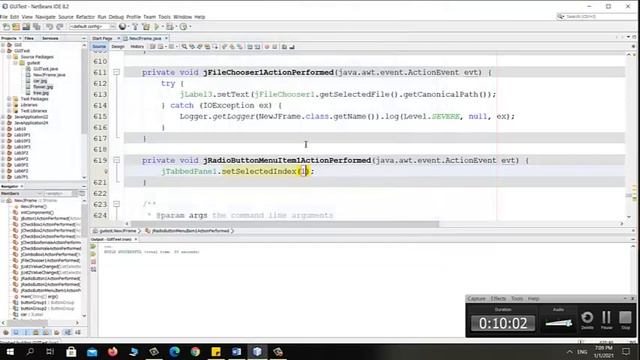The width and height of the screenshot is (640, 360).
Task: Collapse the comment fold at line 623
Action: click(x=116, y=204)
